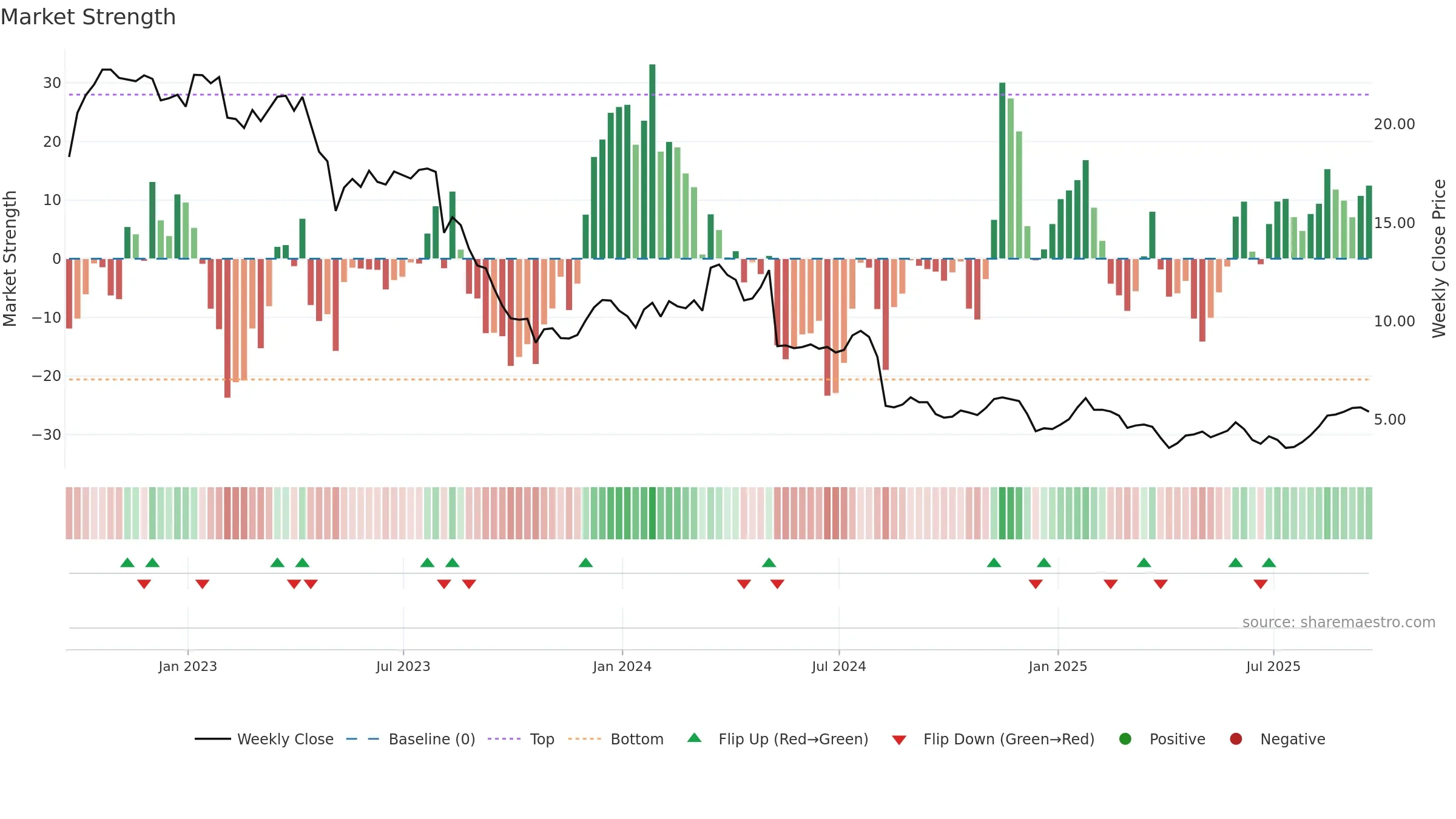Click the Jul 2025 x-axis label

[1273, 666]
